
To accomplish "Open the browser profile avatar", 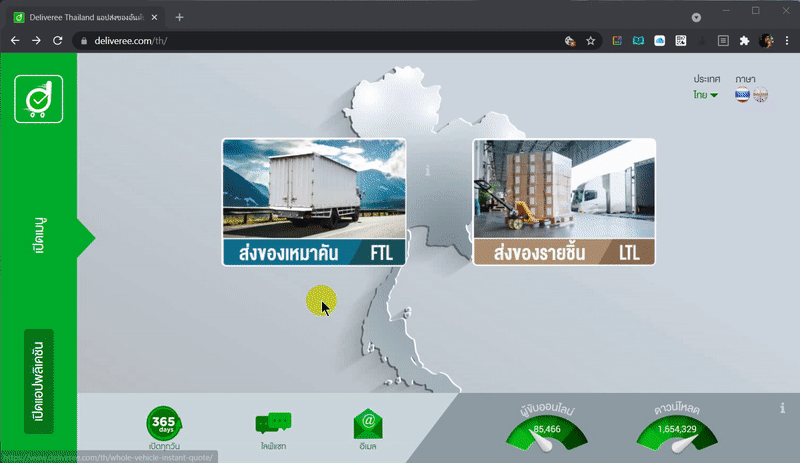I will click(766, 41).
